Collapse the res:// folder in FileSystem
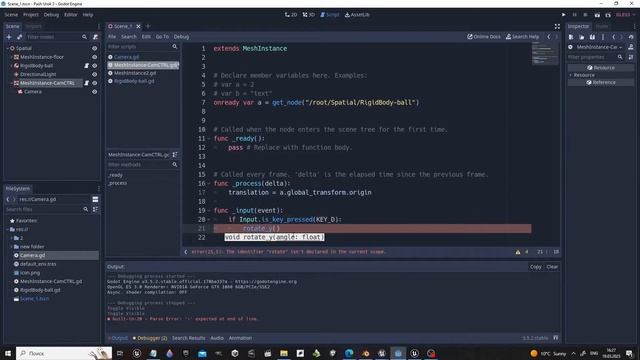 coord(7,229)
